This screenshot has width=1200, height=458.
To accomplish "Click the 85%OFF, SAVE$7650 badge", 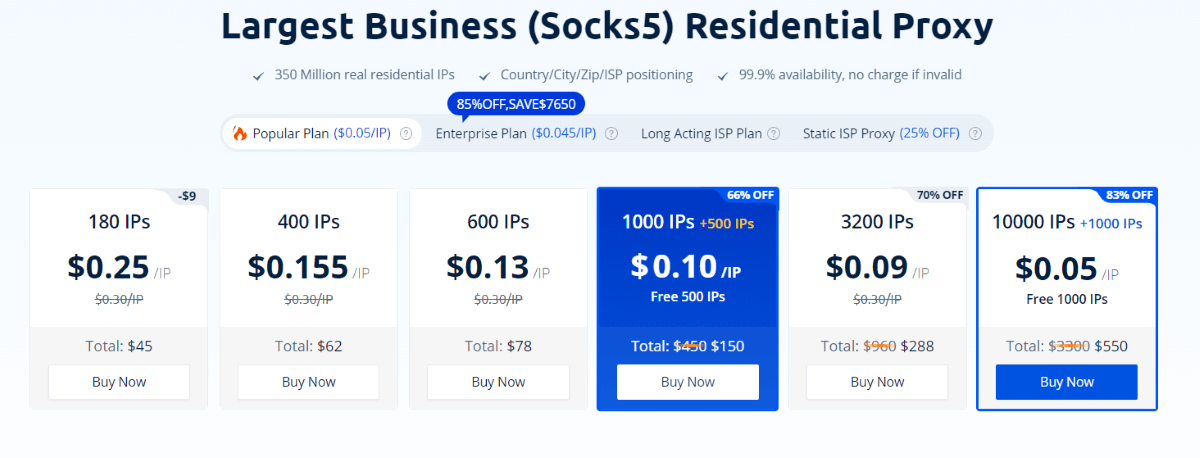I will [516, 104].
